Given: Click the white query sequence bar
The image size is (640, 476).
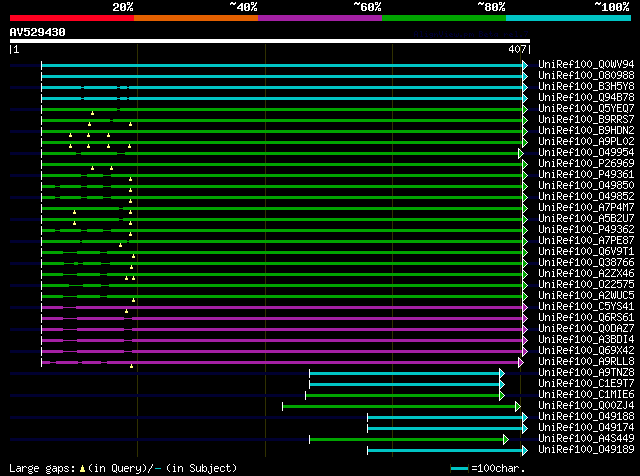Looking at the screenshot, I should pos(270,41).
